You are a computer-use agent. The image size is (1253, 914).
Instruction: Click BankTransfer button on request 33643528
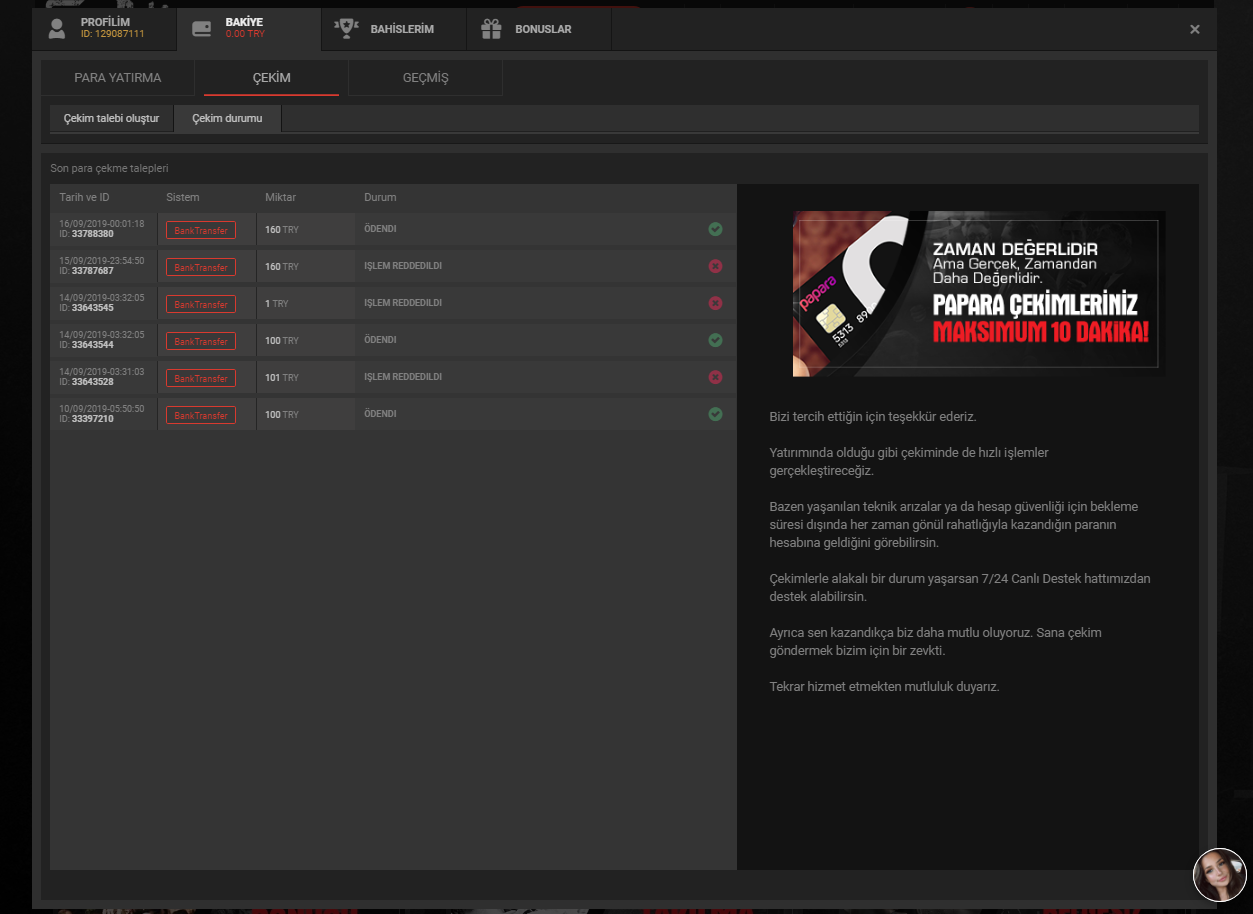pyautogui.click(x=201, y=378)
